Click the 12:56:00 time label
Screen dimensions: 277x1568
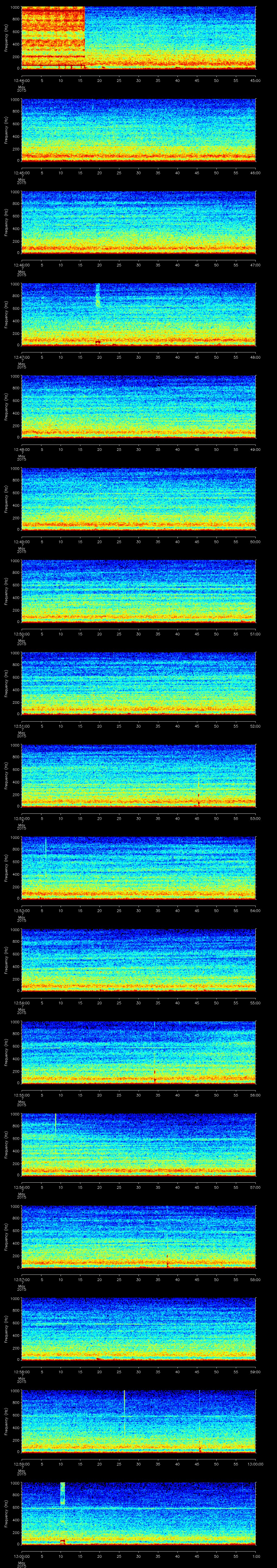click(x=21, y=1187)
